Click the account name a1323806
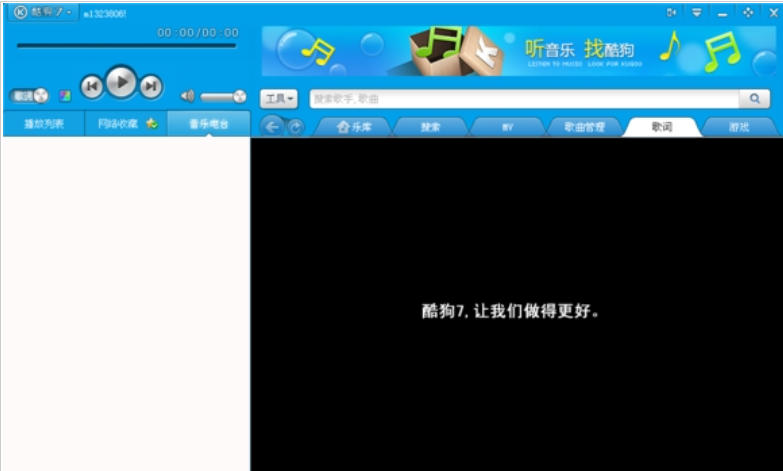Image resolution: width=783 pixels, height=471 pixels. pyautogui.click(x=104, y=14)
